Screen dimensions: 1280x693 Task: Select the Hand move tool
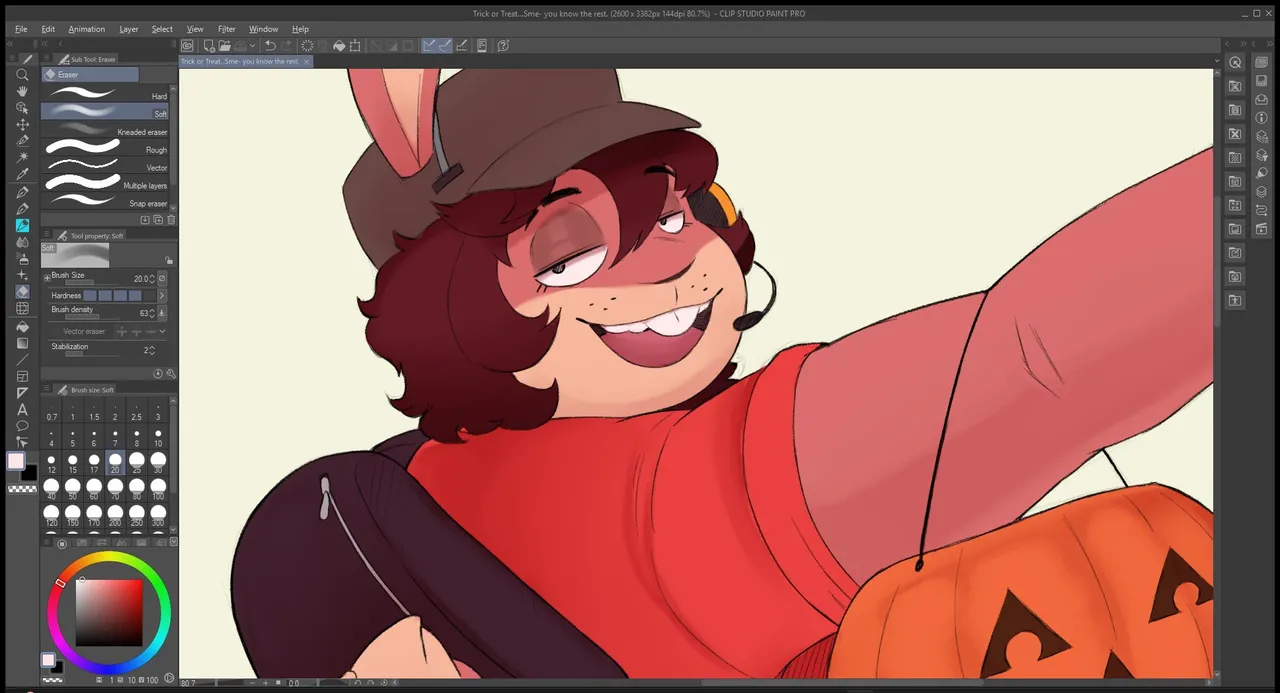22,91
